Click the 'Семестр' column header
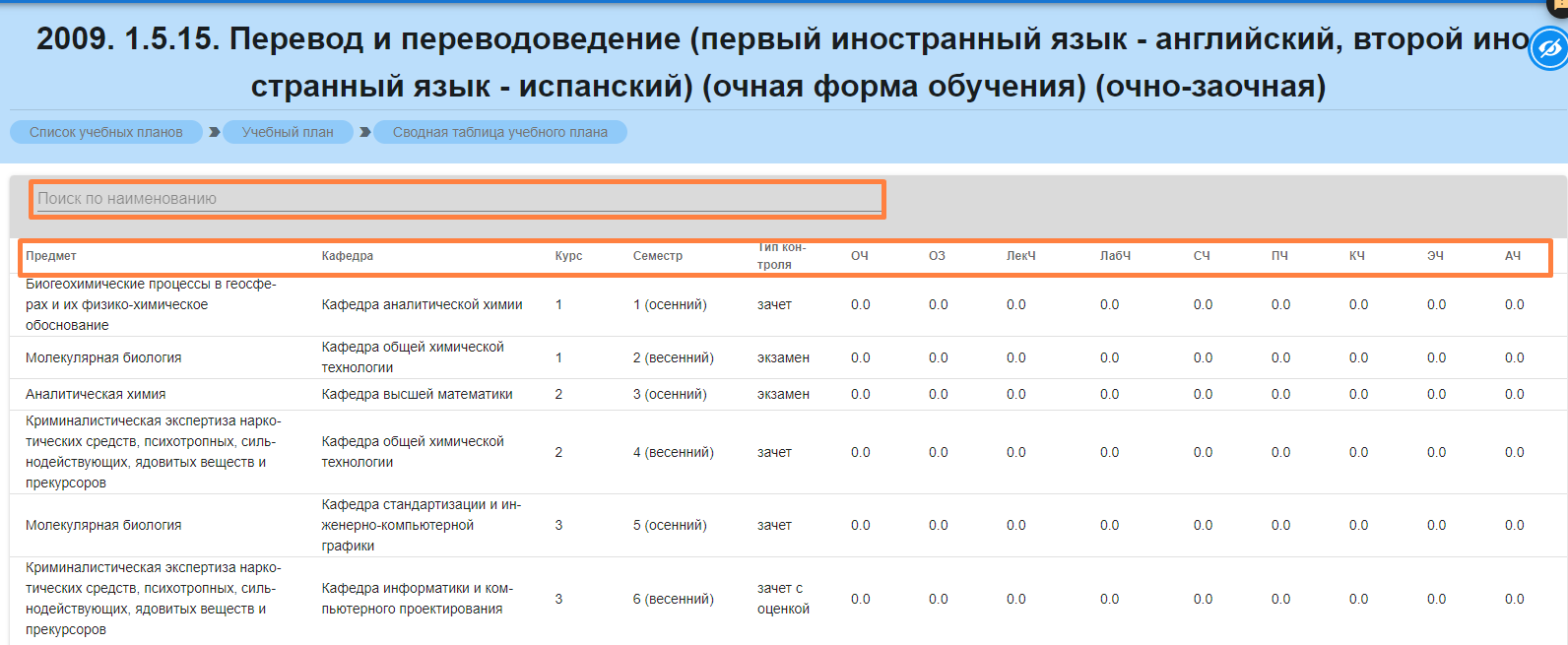The width and height of the screenshot is (1568, 645). (x=657, y=256)
